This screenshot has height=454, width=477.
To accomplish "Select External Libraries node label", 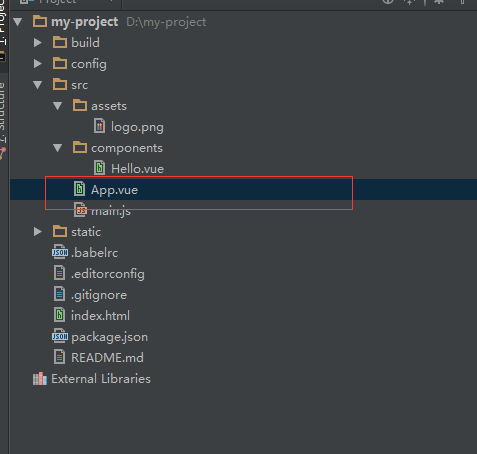I will (101, 379).
